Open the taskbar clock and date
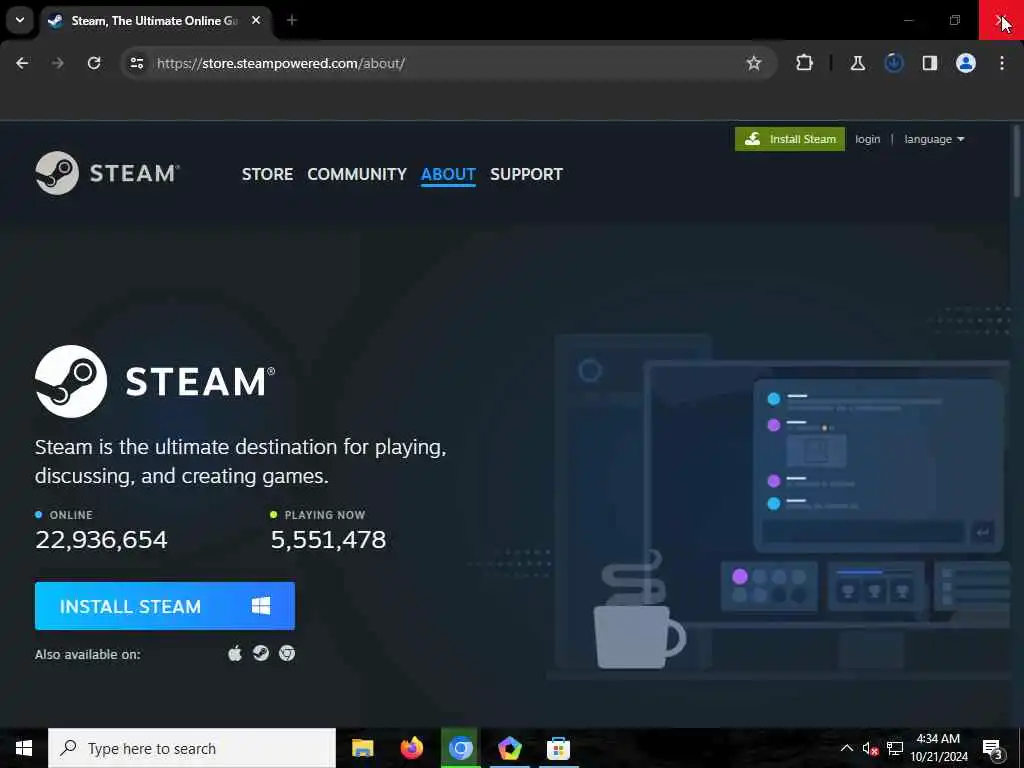 pos(938,748)
